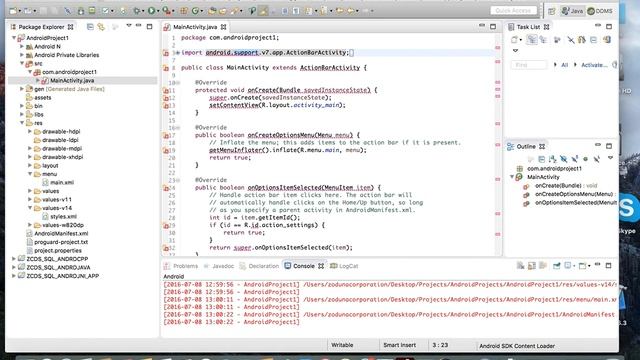The image size is (640, 360).
Task: Click the green Run button in toolbar
Action: [x=151, y=11]
